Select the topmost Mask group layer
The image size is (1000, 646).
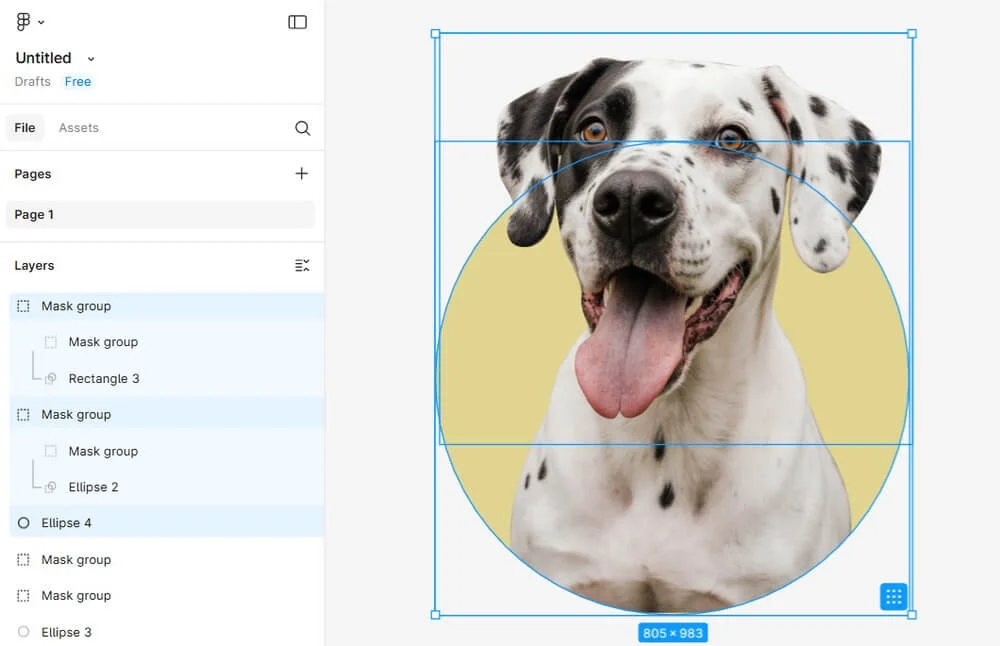(76, 306)
